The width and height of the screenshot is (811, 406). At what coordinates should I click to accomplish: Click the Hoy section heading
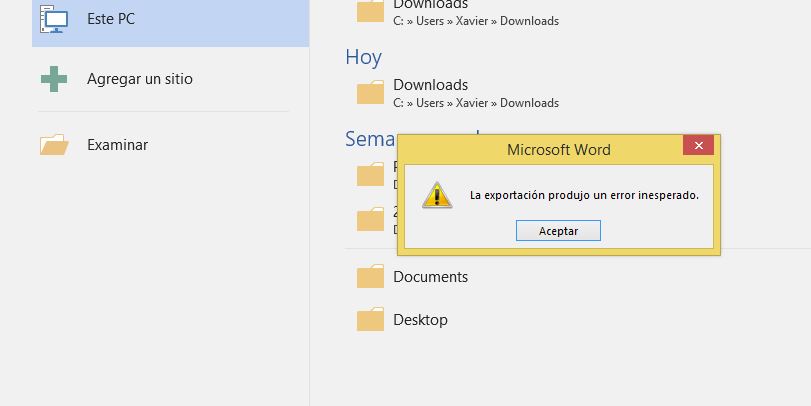364,57
